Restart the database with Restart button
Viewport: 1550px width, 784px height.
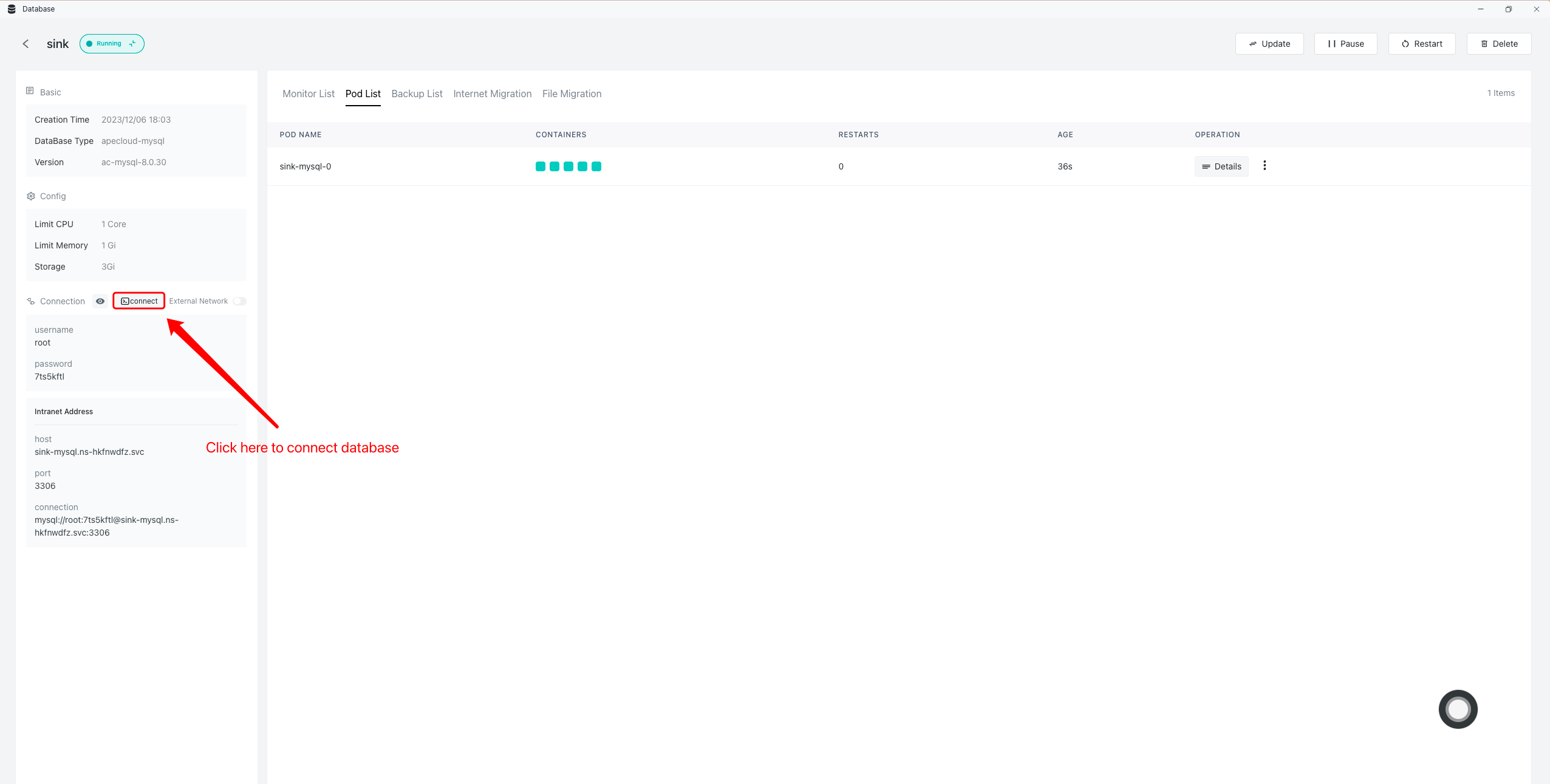pos(1421,44)
